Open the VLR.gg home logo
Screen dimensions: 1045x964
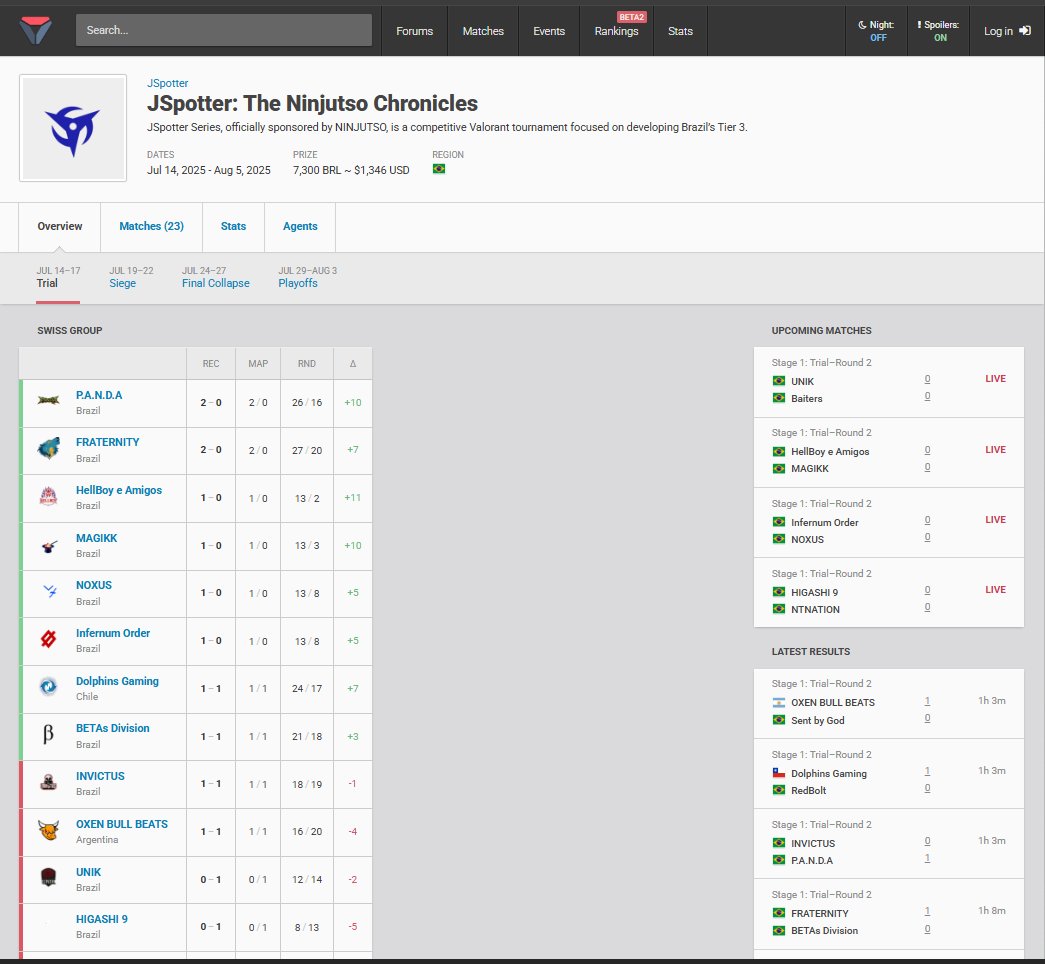click(x=36, y=31)
